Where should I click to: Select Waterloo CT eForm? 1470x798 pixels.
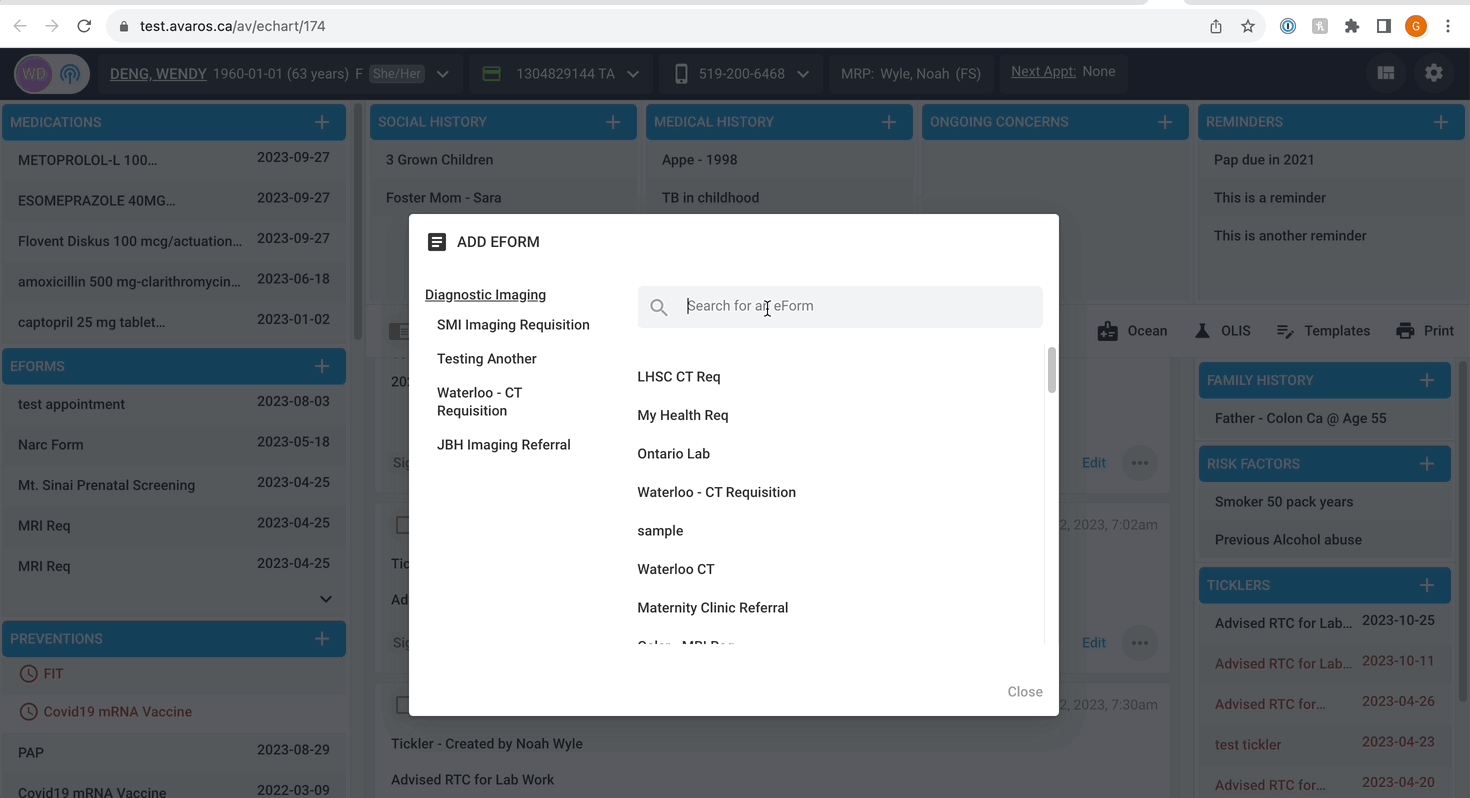point(676,569)
